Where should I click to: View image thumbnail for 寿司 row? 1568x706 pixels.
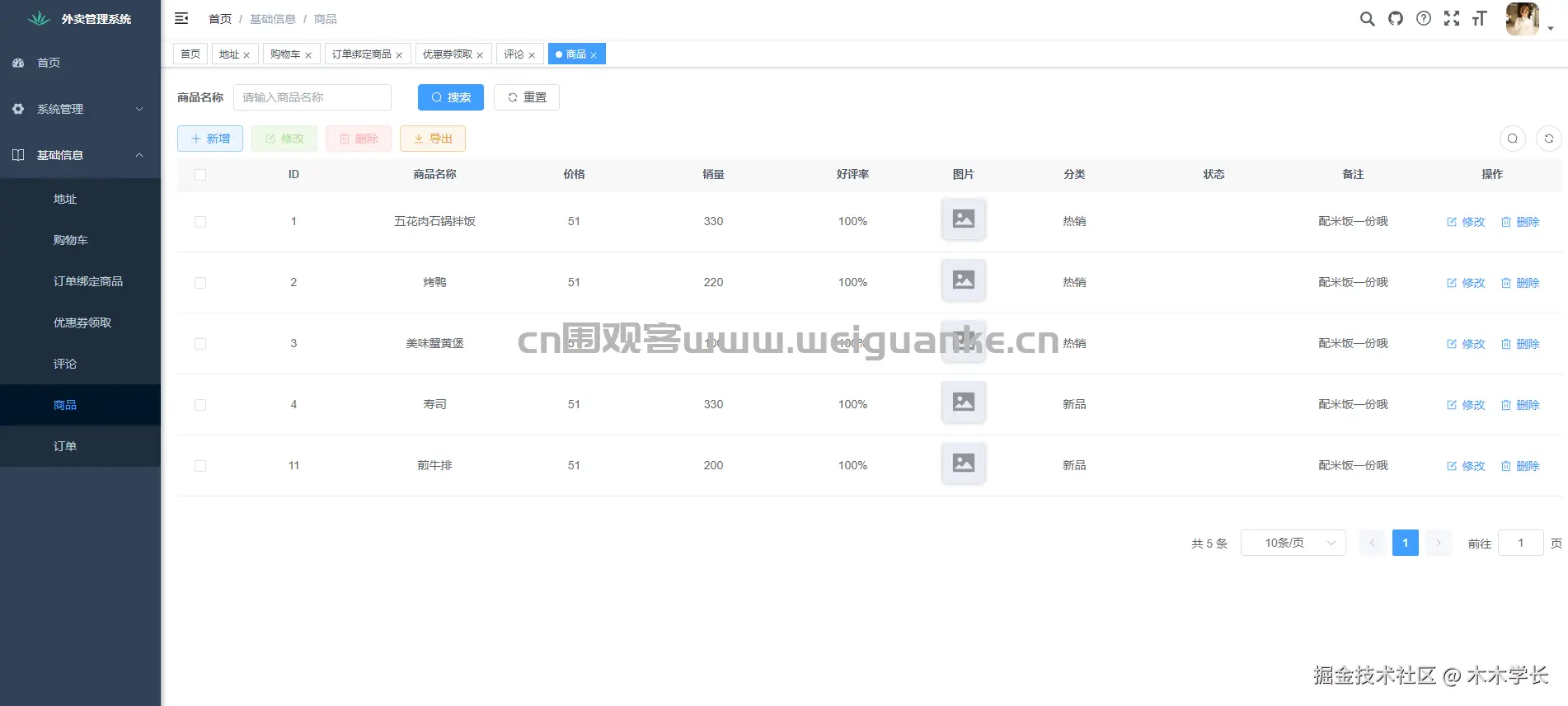(x=963, y=402)
